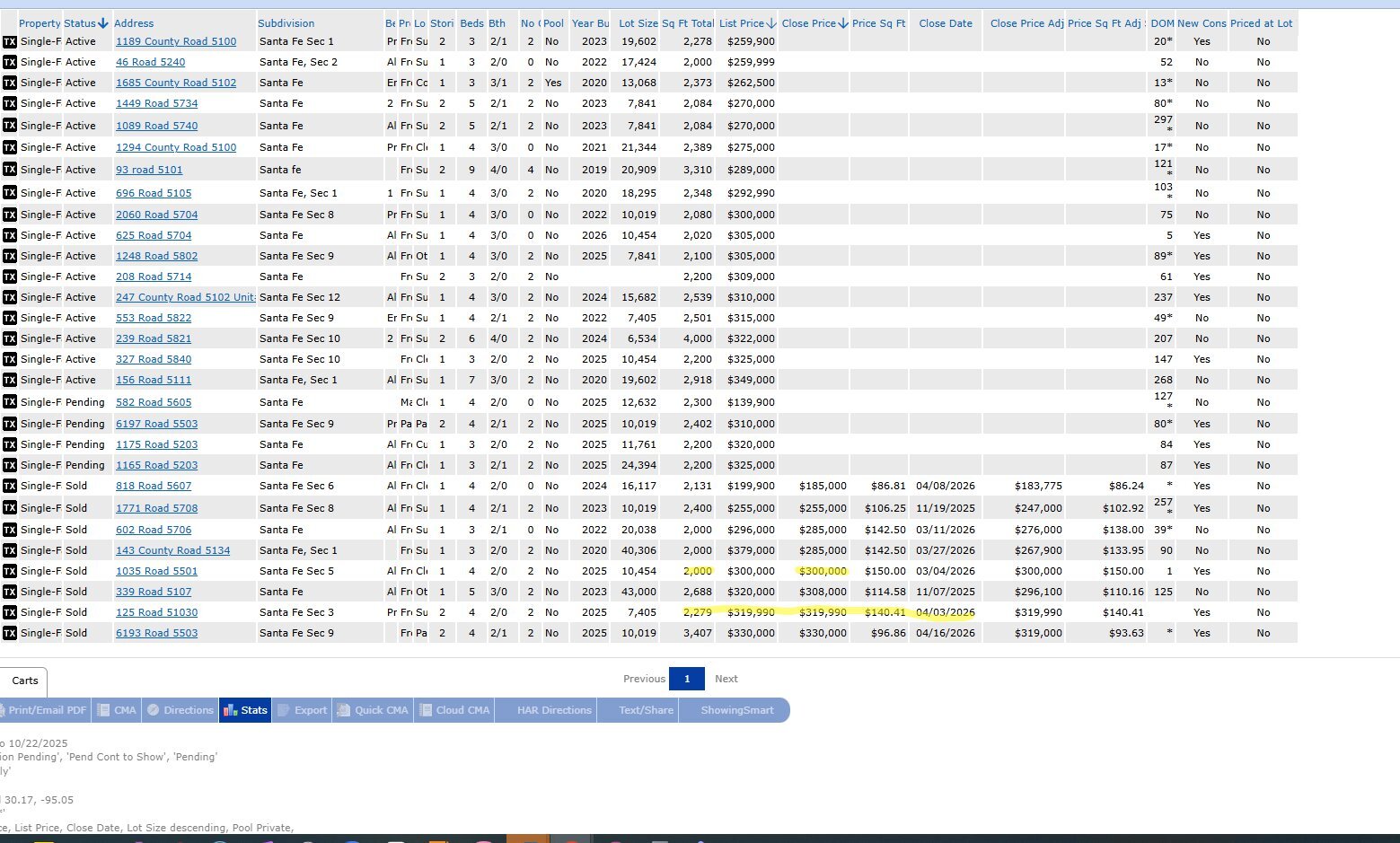Click the Directions compass icon
Viewport: 1400px width, 843px height.
coord(154,710)
